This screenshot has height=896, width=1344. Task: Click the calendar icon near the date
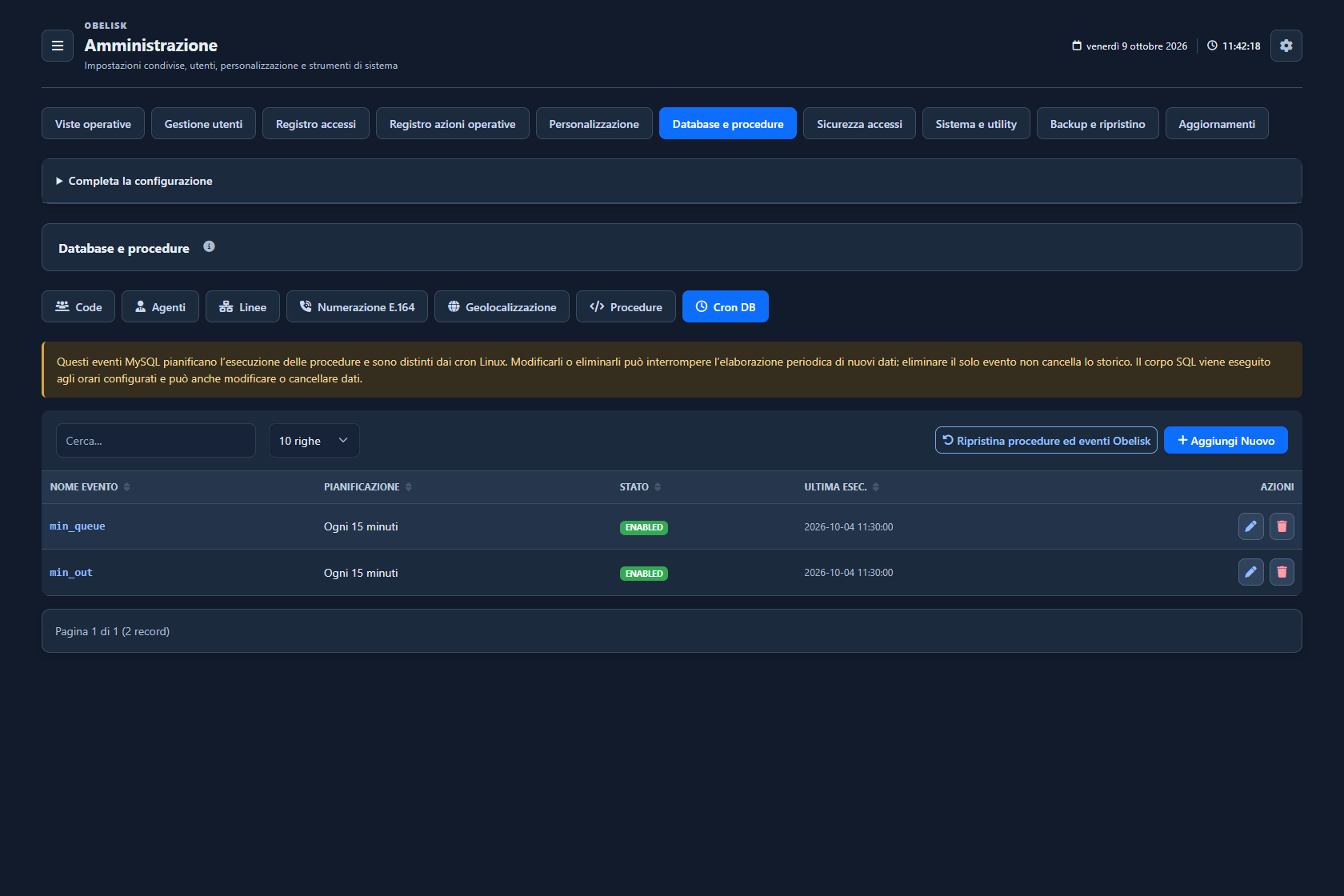(1077, 46)
